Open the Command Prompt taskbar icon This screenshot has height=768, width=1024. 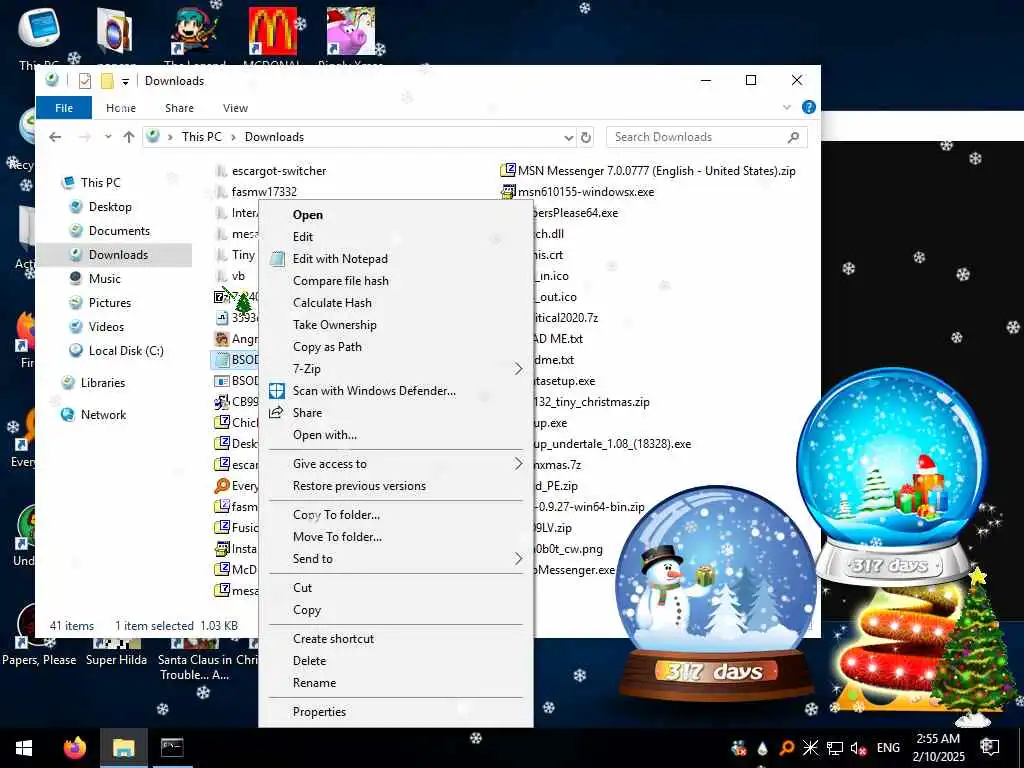(172, 747)
